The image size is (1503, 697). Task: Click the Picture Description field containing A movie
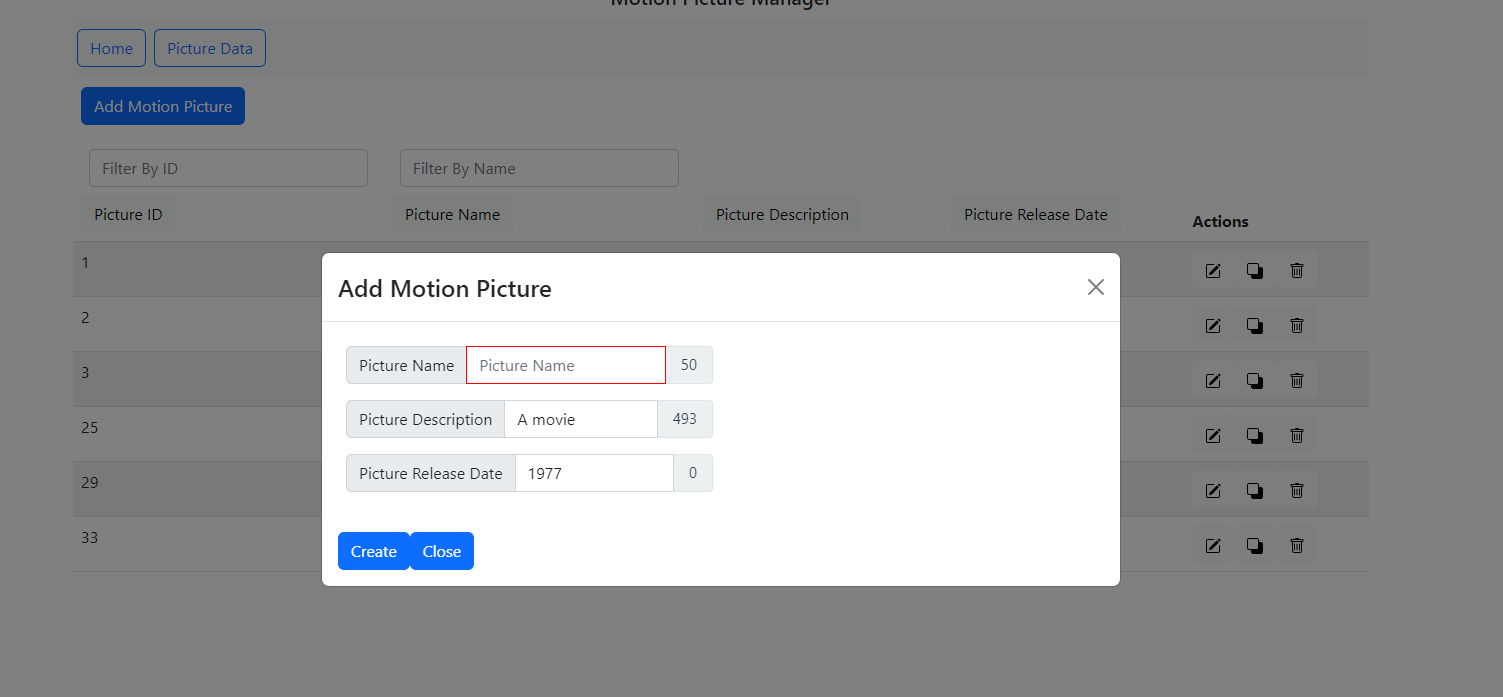pos(580,419)
